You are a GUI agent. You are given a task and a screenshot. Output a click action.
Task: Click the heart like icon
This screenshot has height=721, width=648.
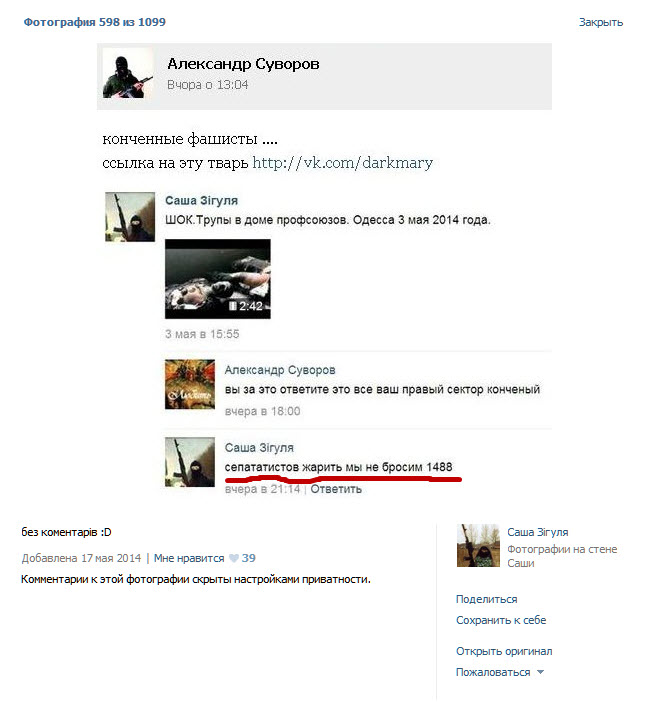pos(234,558)
